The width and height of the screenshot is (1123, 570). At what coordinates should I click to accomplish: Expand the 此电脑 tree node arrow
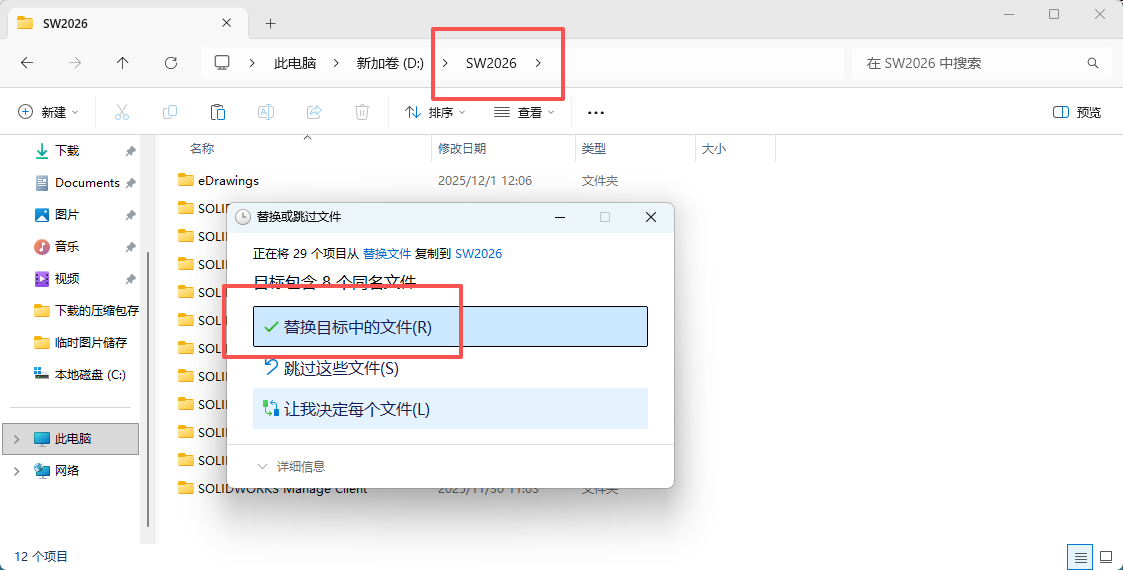tap(16, 438)
